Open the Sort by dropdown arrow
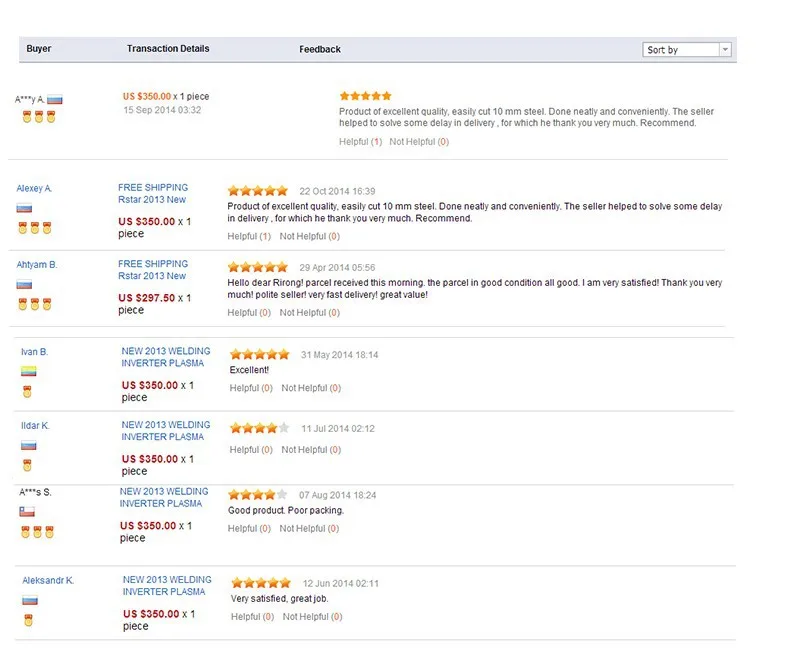This screenshot has height=664, width=800. [725, 50]
